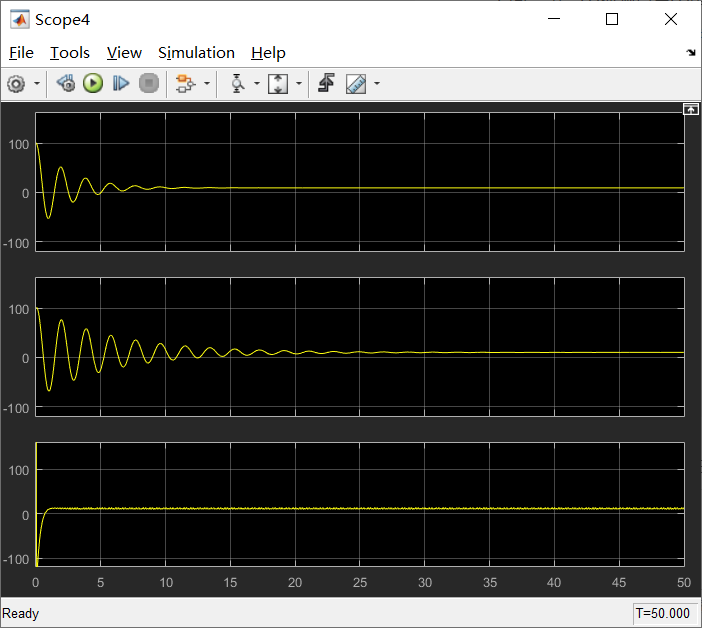Click the Triggers icon
Screen dimensions: 702x628
coord(326,83)
